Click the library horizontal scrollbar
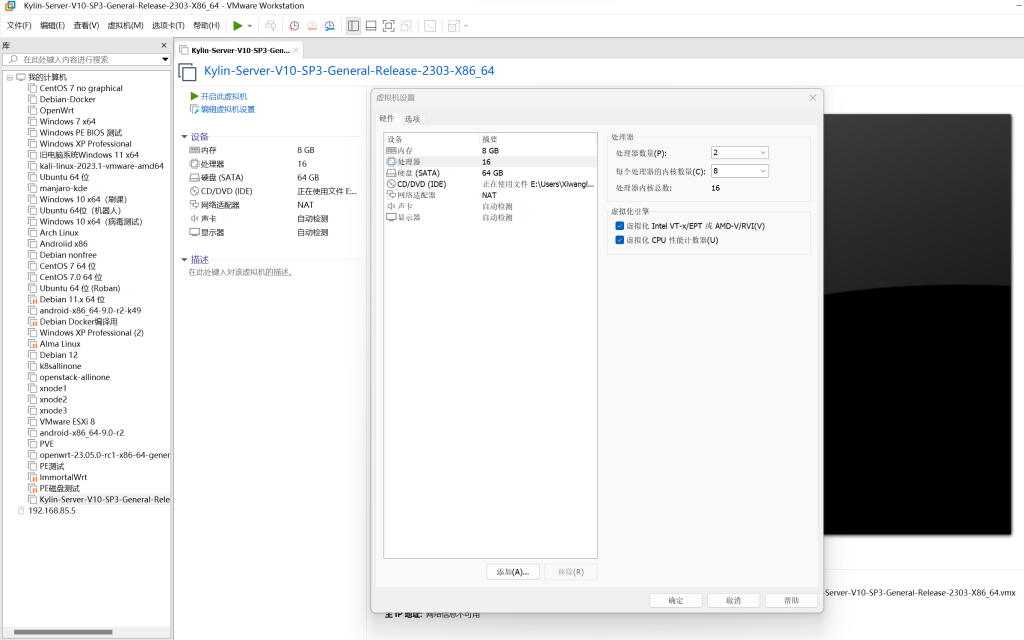The height and width of the screenshot is (640, 1024). click(x=63, y=632)
